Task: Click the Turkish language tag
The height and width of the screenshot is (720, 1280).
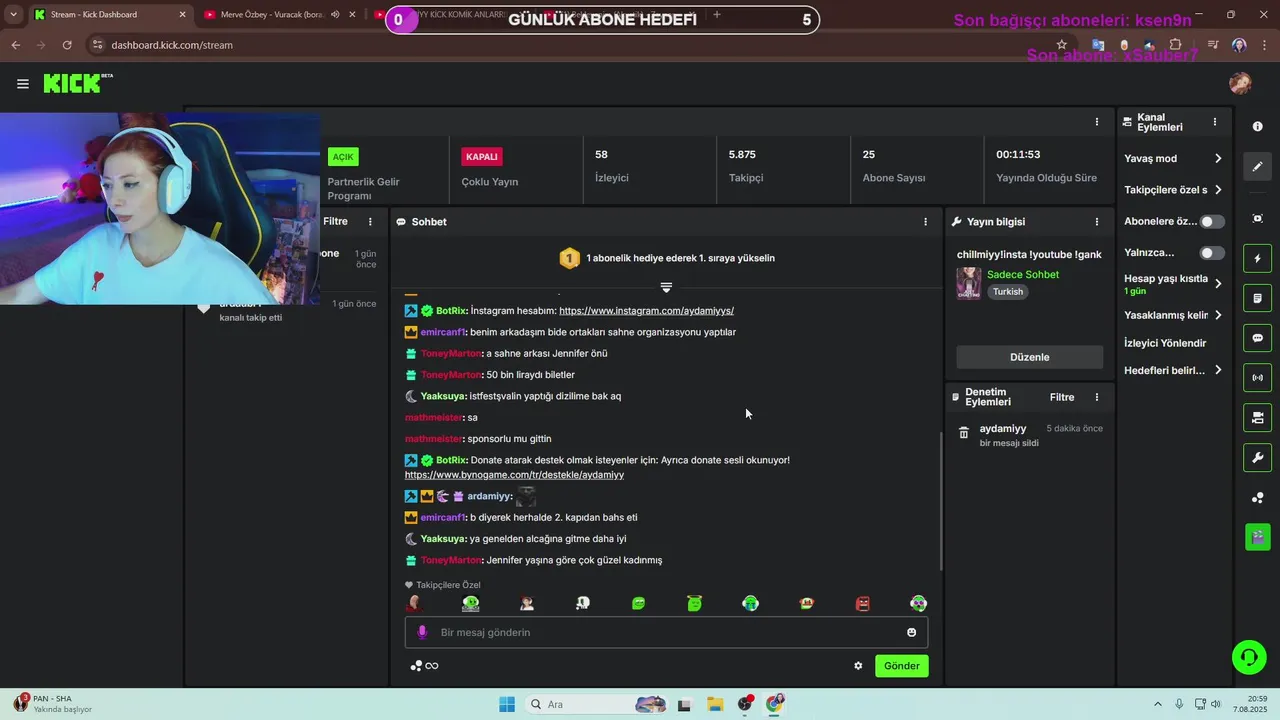Action: click(1008, 292)
